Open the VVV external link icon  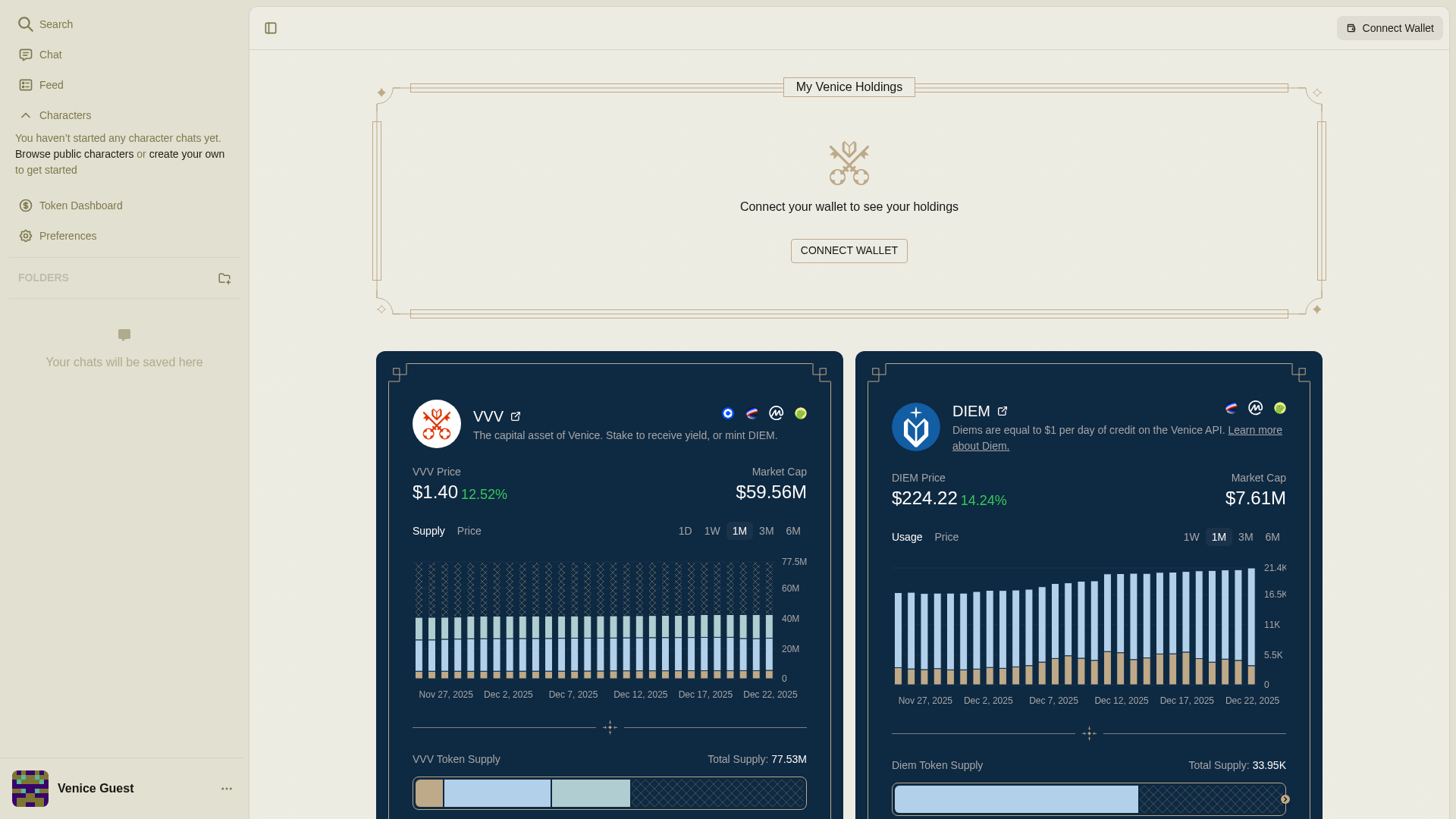(x=516, y=416)
